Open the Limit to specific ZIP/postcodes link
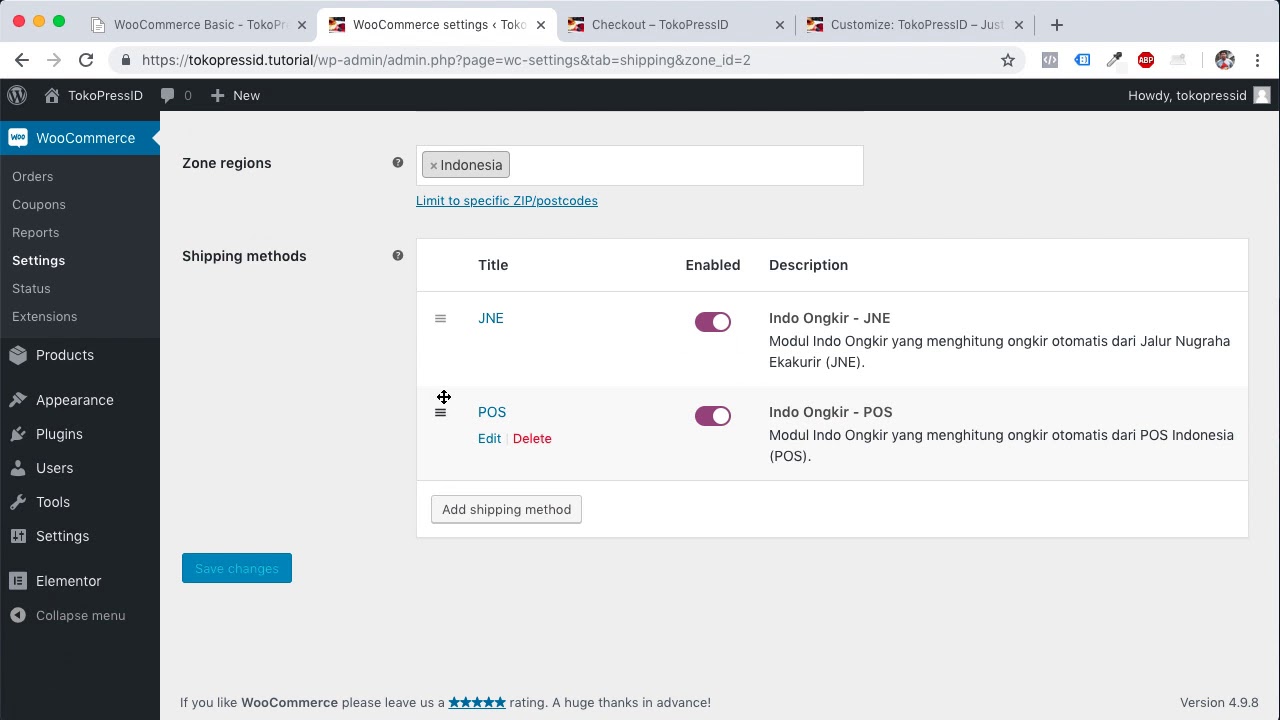The width and height of the screenshot is (1280, 720). pyautogui.click(x=507, y=200)
